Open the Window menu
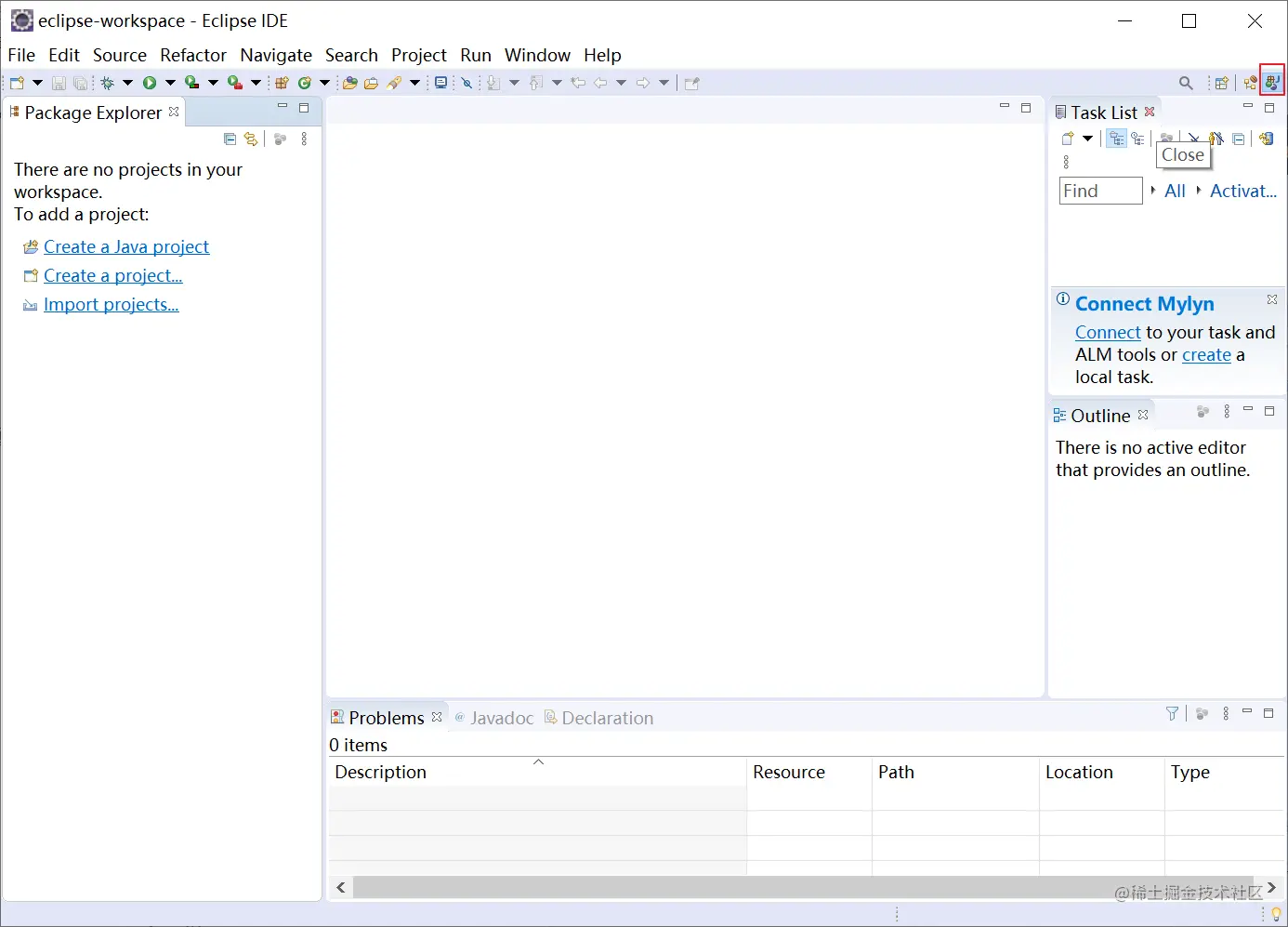 click(537, 55)
